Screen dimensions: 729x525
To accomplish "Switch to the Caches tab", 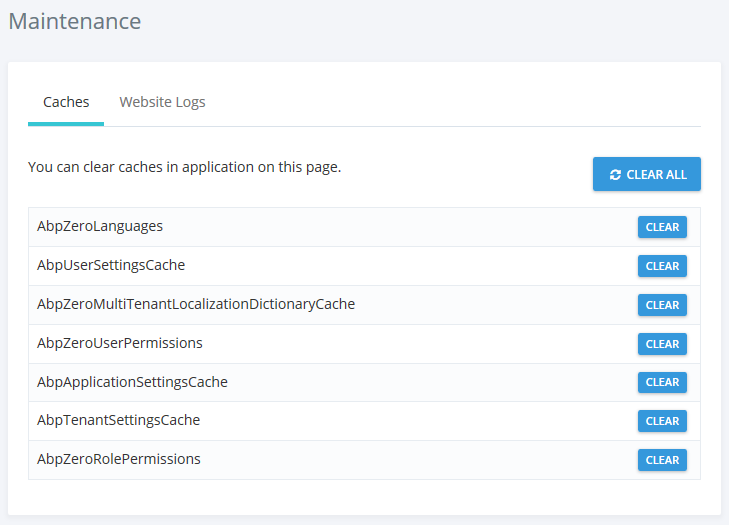I will tap(66, 102).
